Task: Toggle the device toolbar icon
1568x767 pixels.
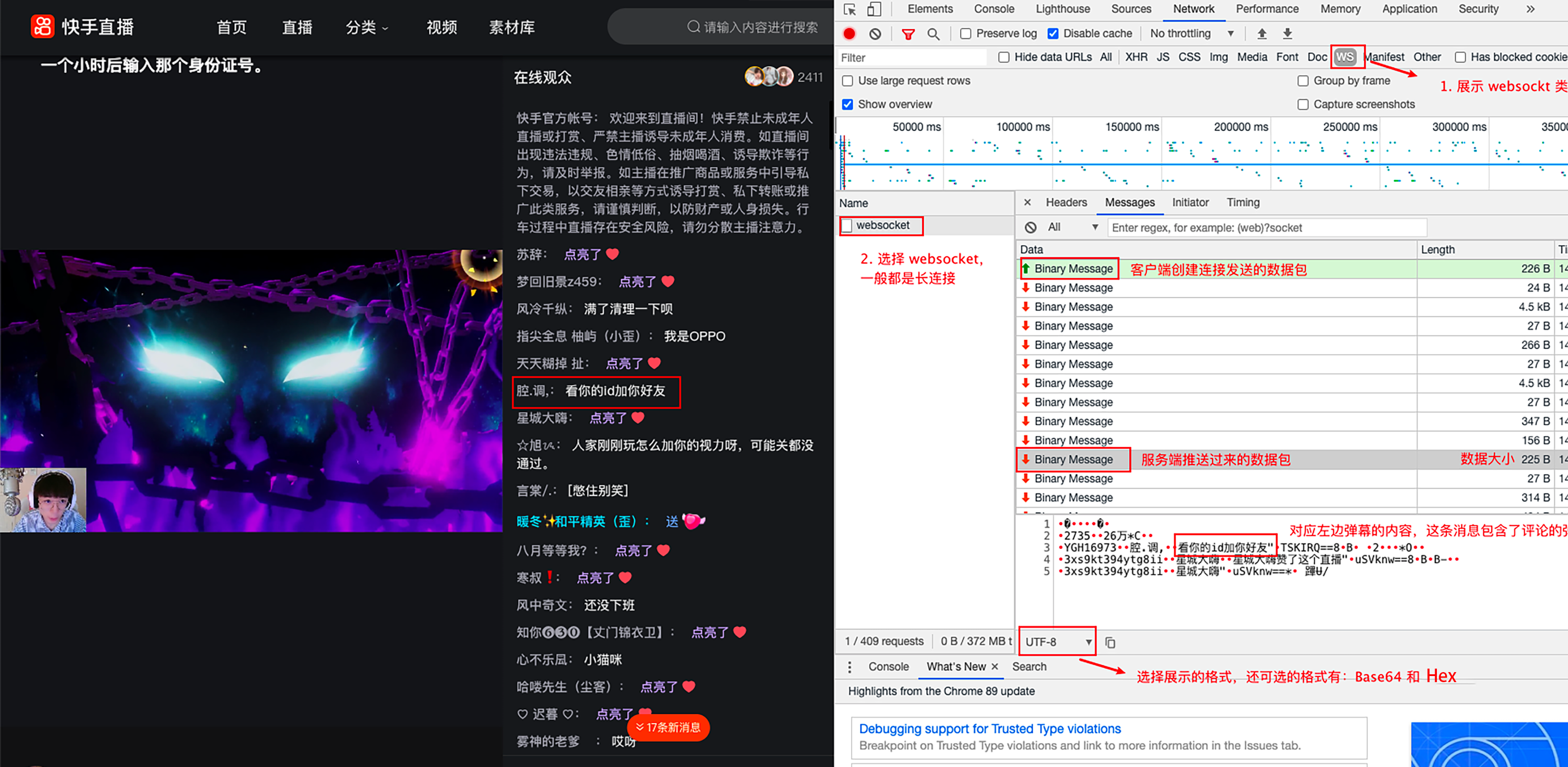Action: coord(874,9)
